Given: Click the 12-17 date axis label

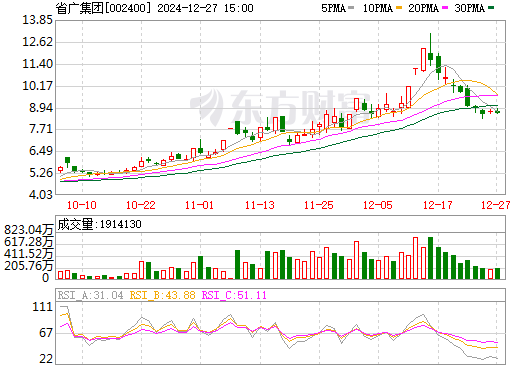Looking at the screenshot, I should [x=438, y=205].
